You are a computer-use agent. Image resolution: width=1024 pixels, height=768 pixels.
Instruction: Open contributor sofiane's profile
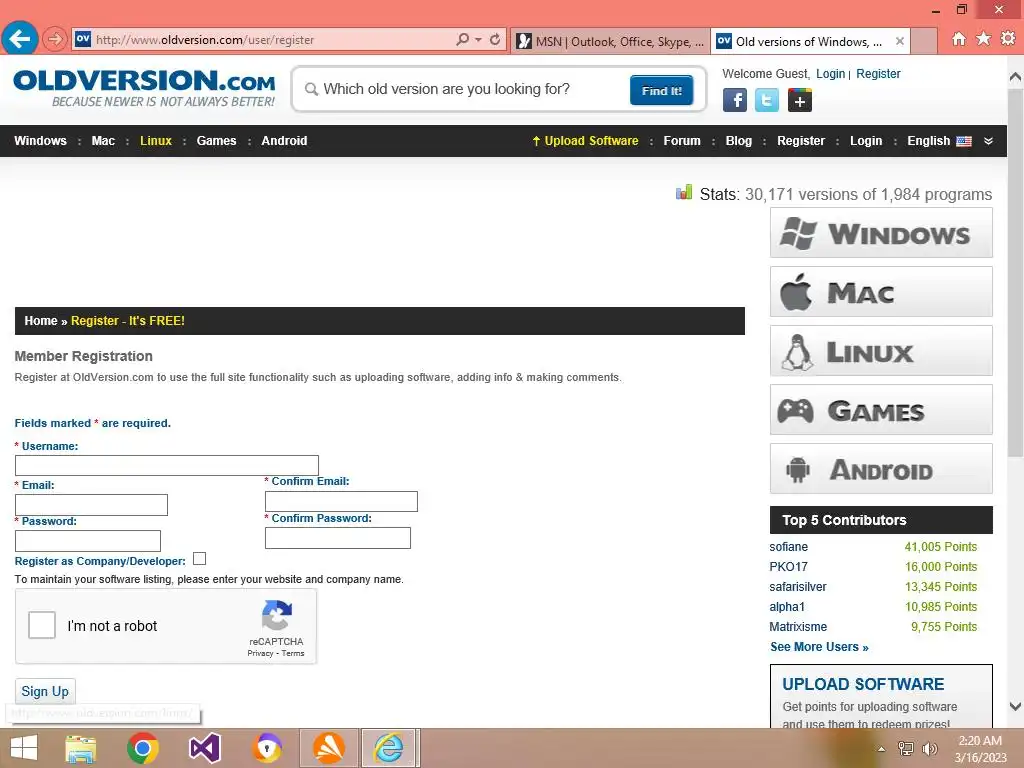pyautogui.click(x=788, y=547)
